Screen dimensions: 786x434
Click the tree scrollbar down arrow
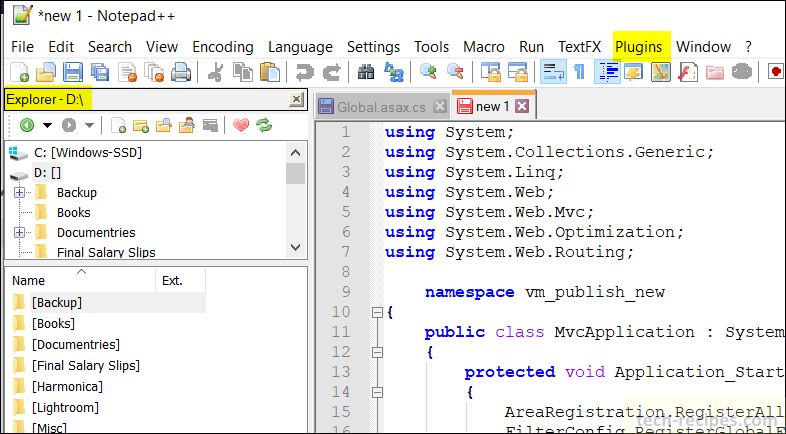pyautogui.click(x=296, y=247)
